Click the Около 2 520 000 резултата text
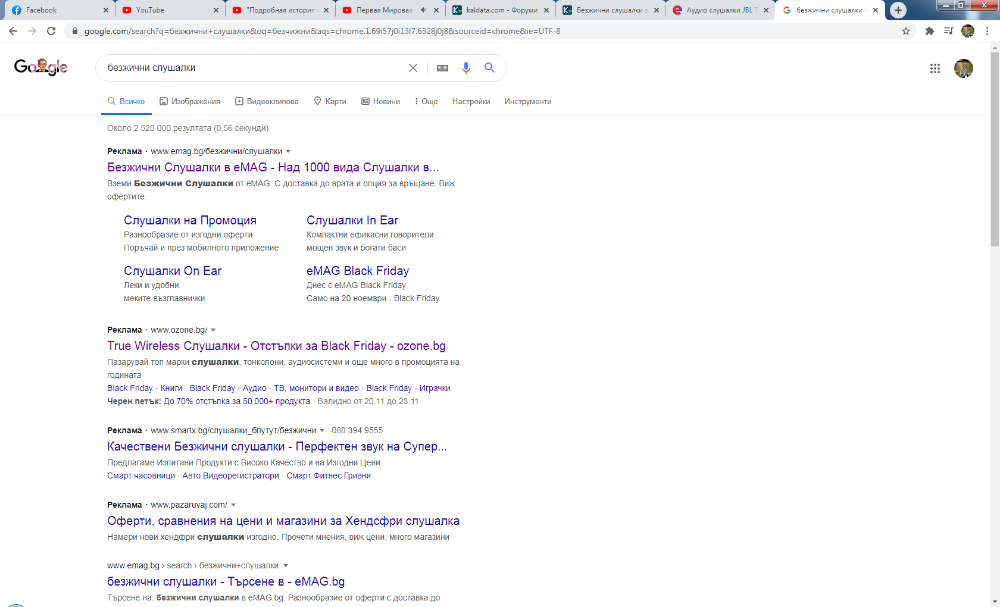Image resolution: width=1000 pixels, height=607 pixels. click(x=188, y=128)
